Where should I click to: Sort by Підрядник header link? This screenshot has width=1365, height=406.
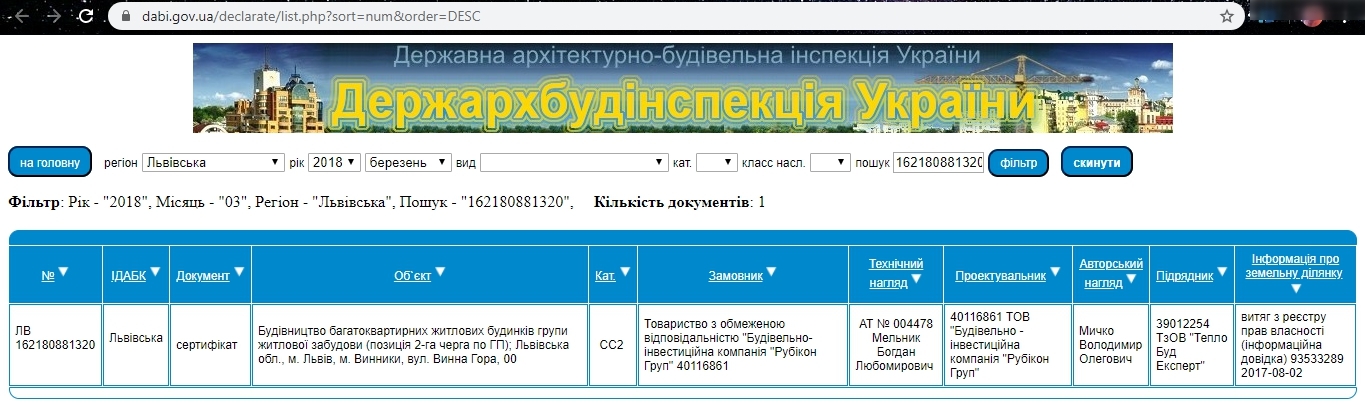[1184, 275]
